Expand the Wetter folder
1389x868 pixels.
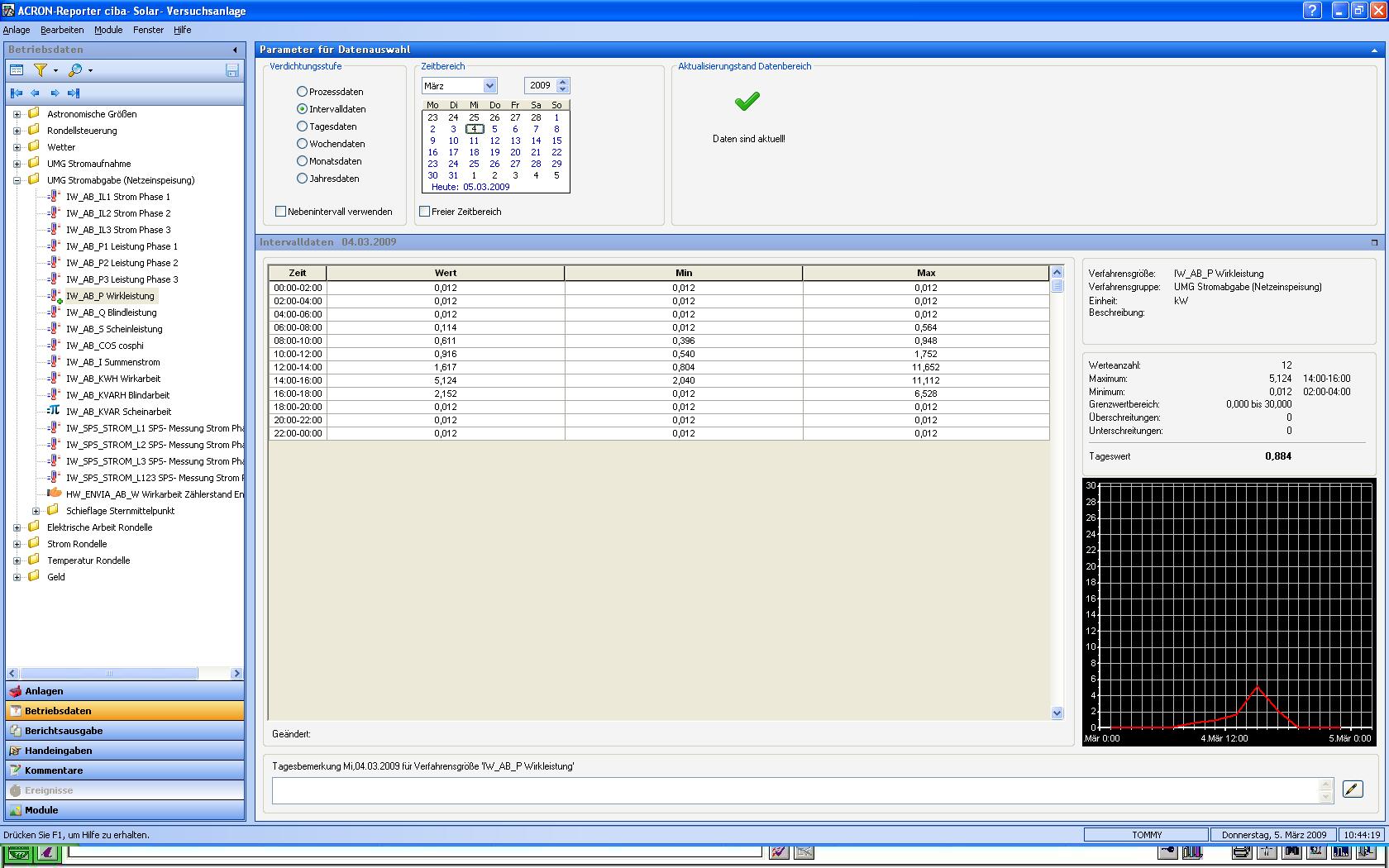(x=17, y=147)
